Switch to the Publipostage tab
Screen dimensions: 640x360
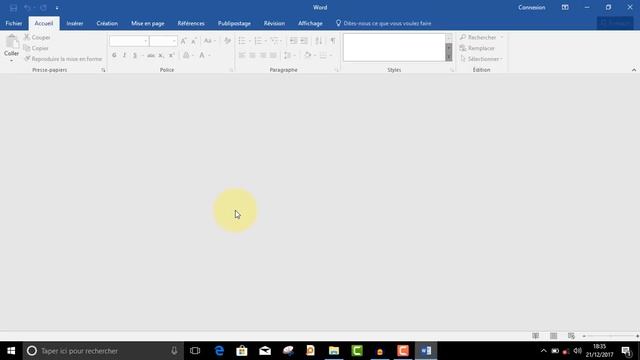(234, 23)
